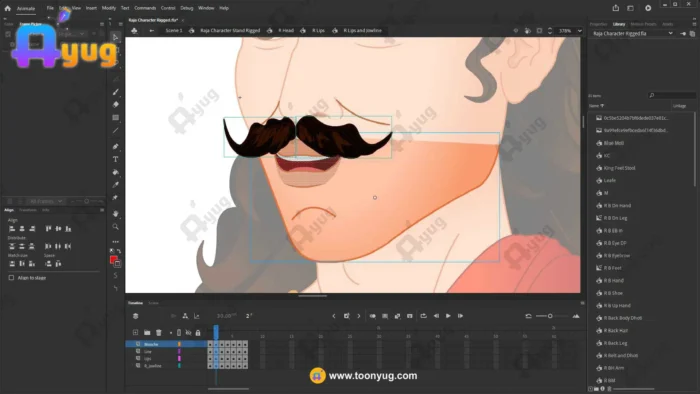The width and height of the screenshot is (700, 394).
Task: Select the Hand tool
Action: click(x=116, y=214)
